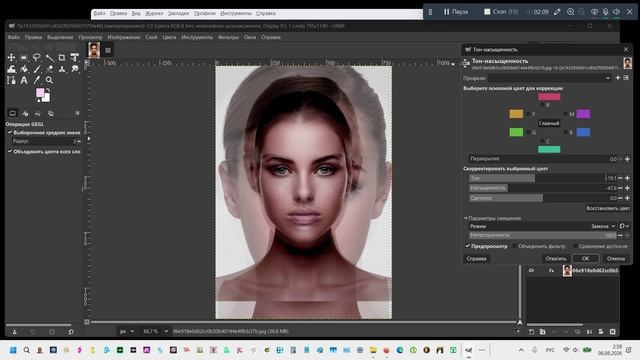Open the Images tab icon

[x=51, y=113]
